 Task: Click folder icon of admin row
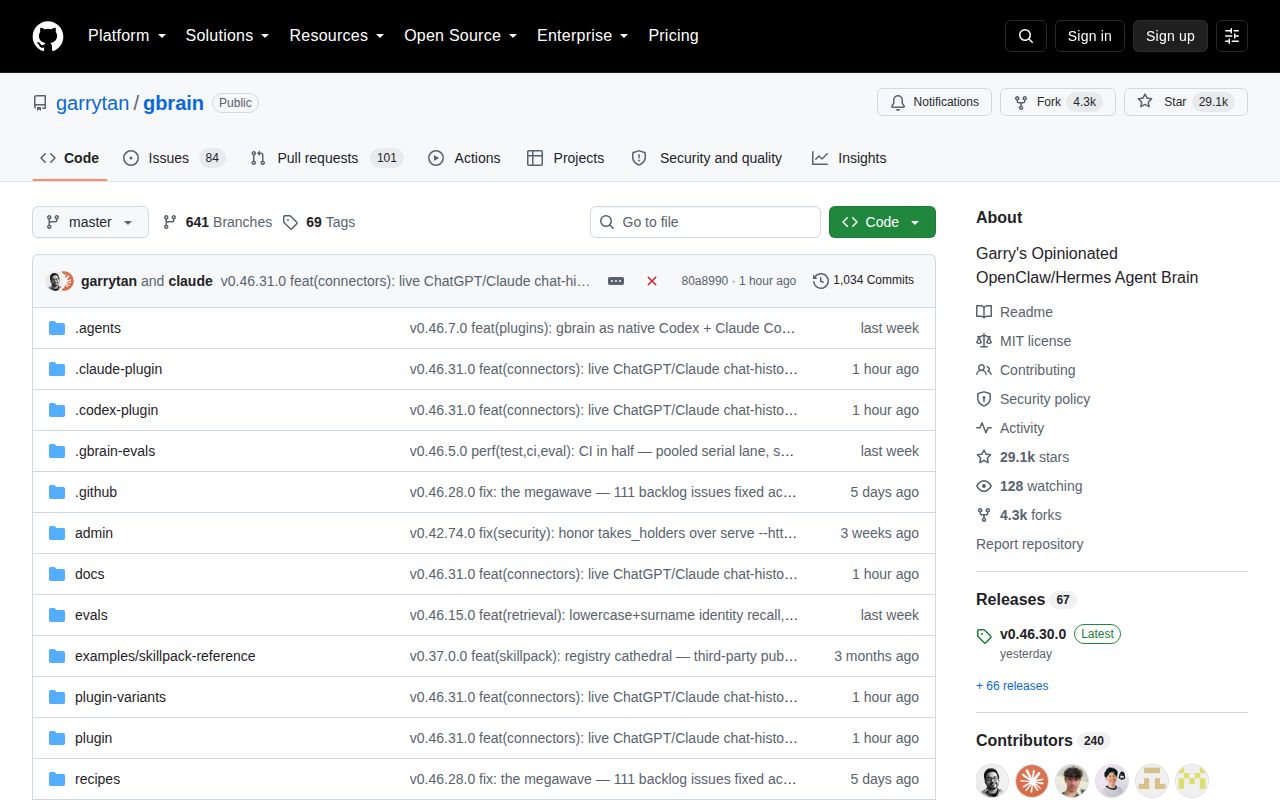[57, 533]
